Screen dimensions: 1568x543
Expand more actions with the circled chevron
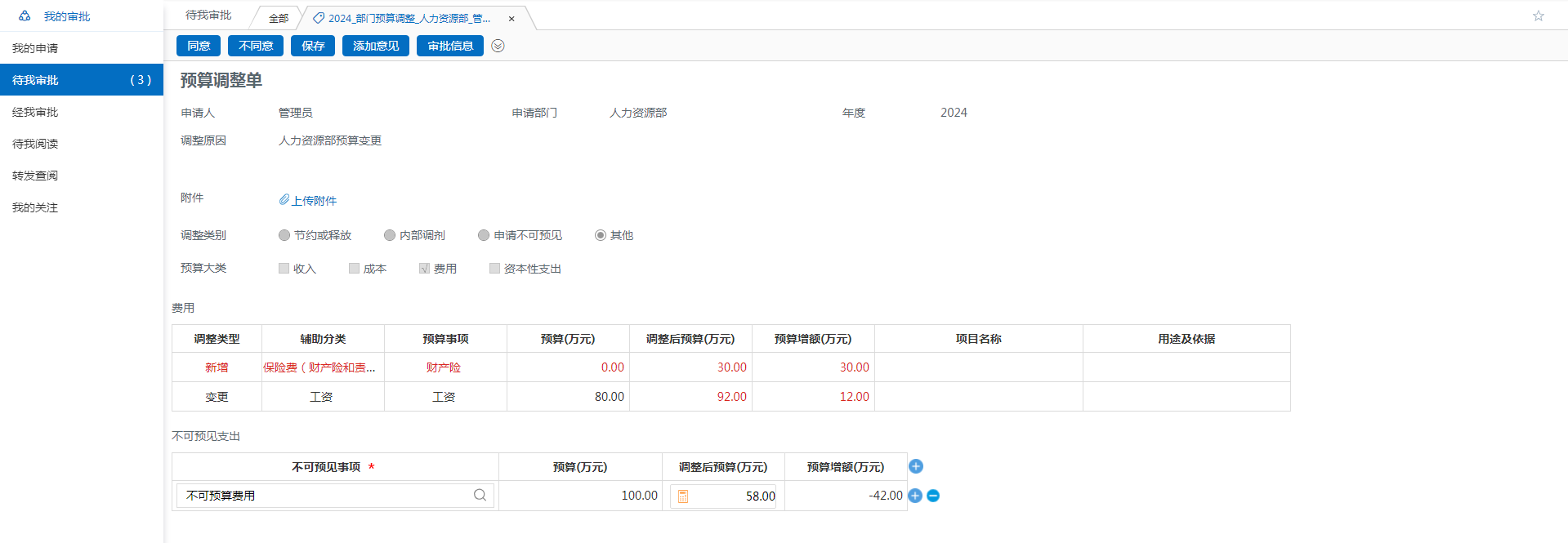[498, 46]
